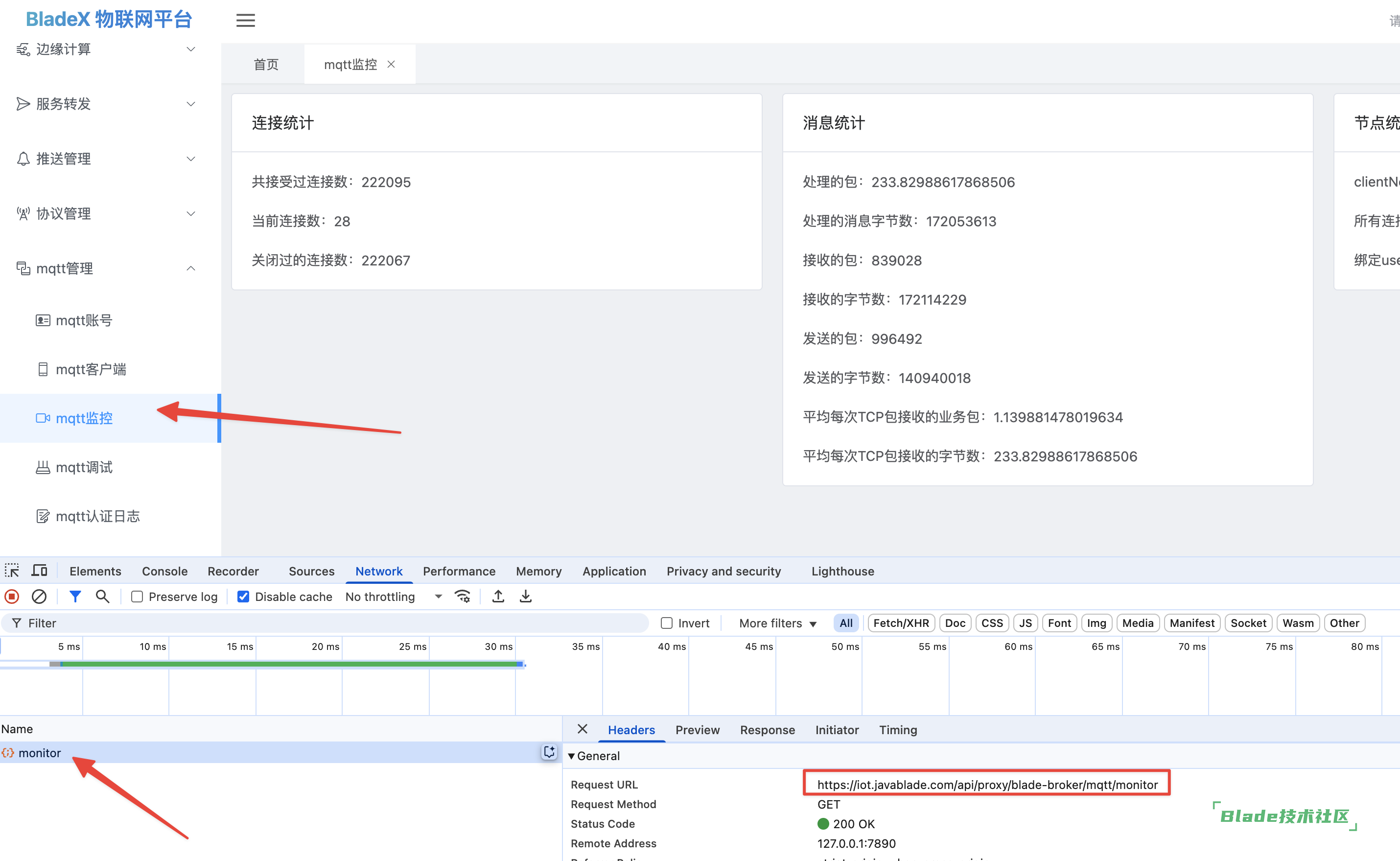Click the mqtt认证日志 edit icon
The width and height of the screenshot is (1400, 861).
click(x=43, y=517)
